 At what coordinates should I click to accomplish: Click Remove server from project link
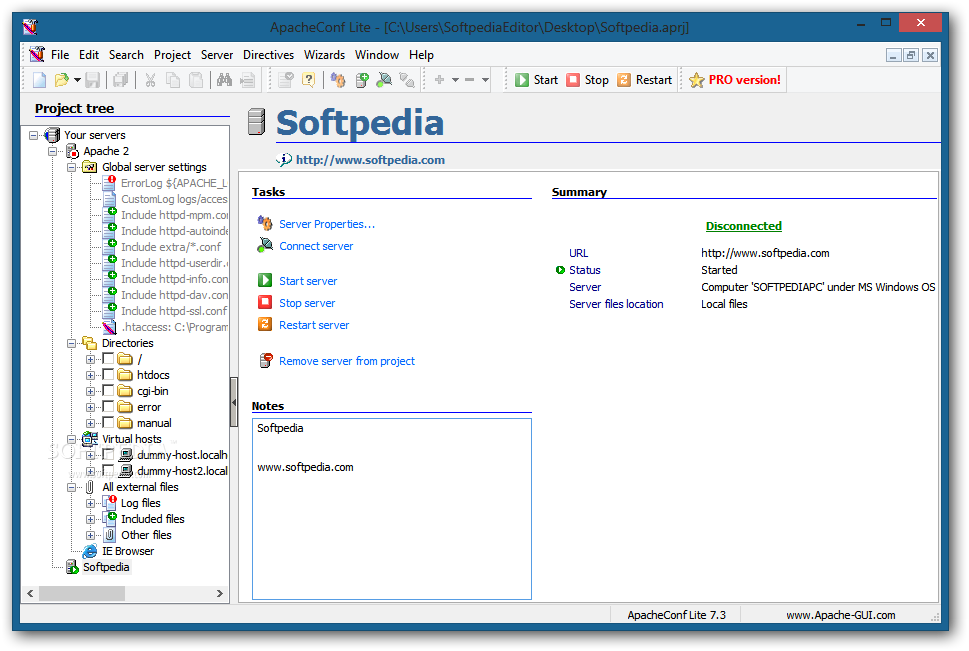click(x=347, y=361)
